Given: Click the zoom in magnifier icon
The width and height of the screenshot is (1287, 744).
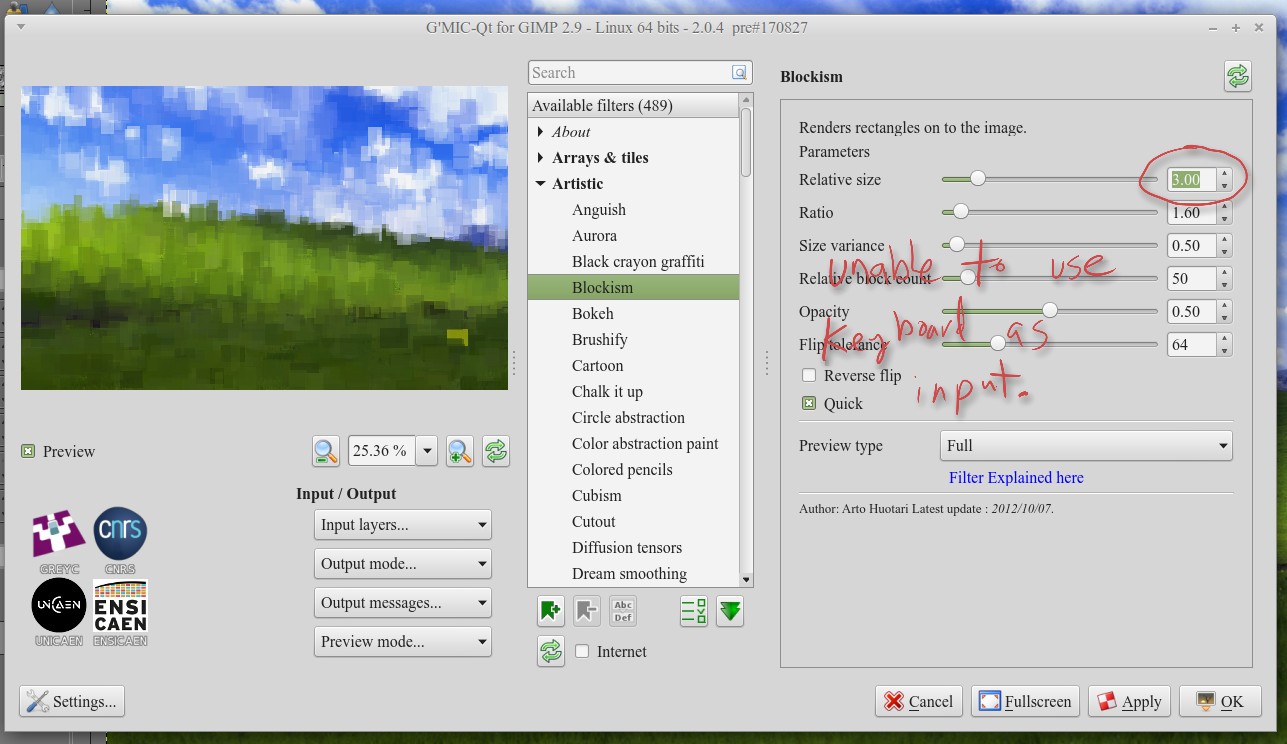Looking at the screenshot, I should (459, 452).
